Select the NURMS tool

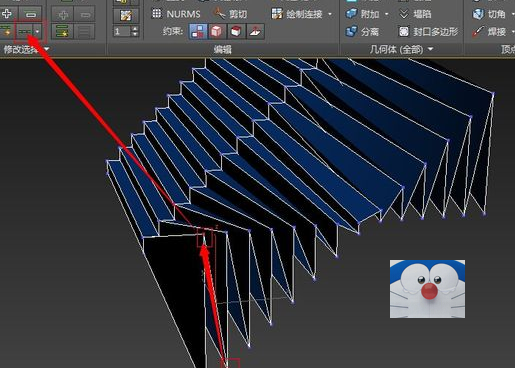pyautogui.click(x=176, y=14)
